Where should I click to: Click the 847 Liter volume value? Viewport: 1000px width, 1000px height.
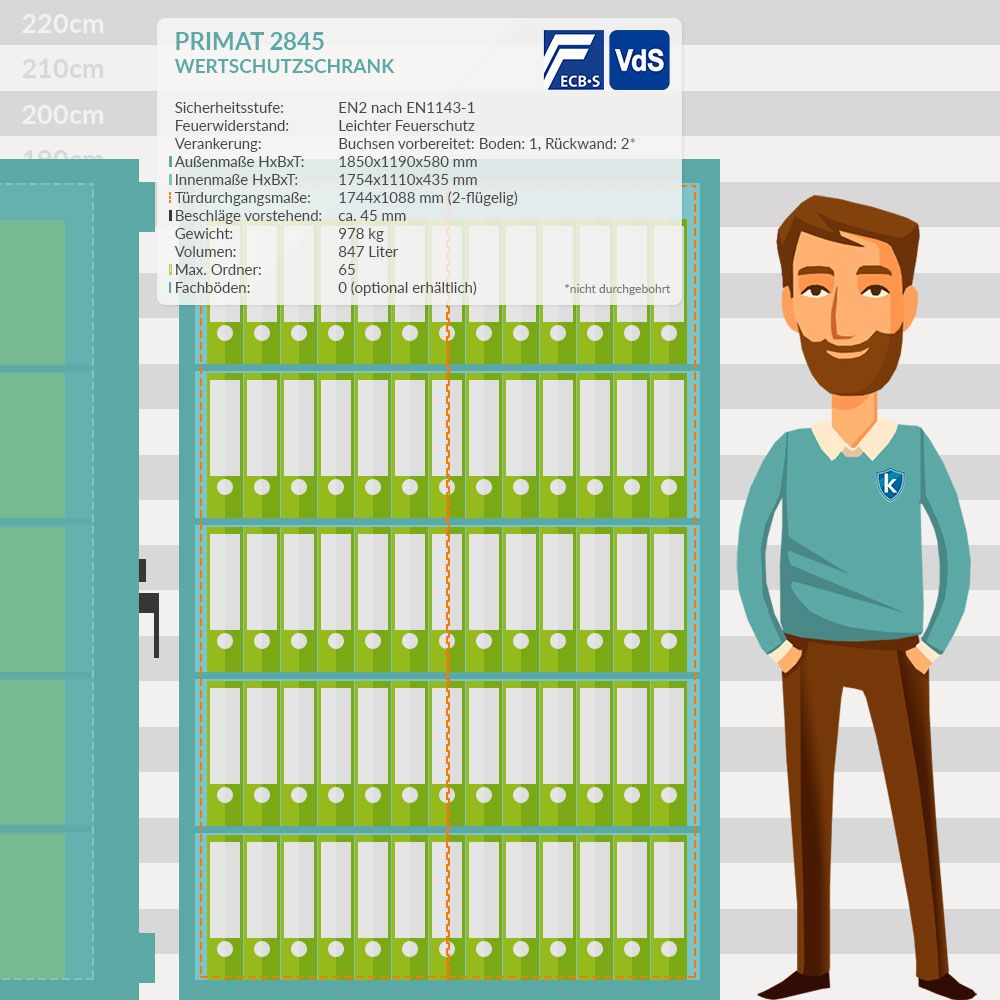[x=368, y=252]
